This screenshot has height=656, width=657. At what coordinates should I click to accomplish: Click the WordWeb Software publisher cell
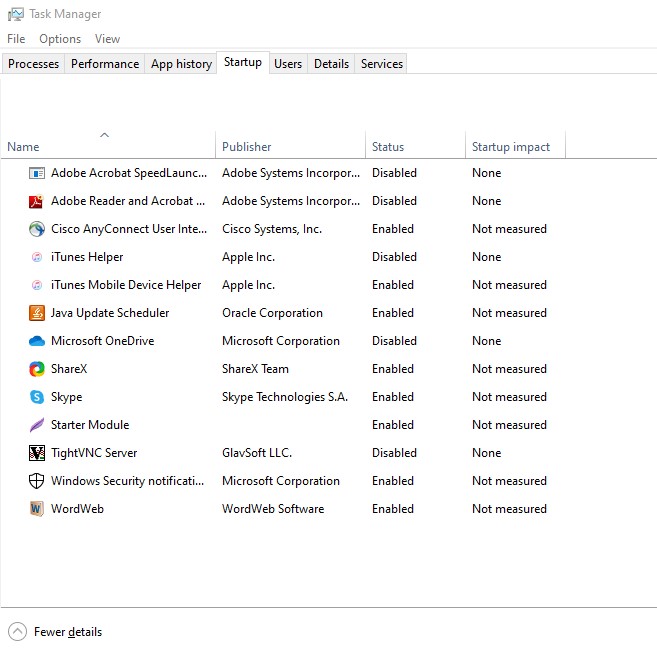[x=273, y=509]
